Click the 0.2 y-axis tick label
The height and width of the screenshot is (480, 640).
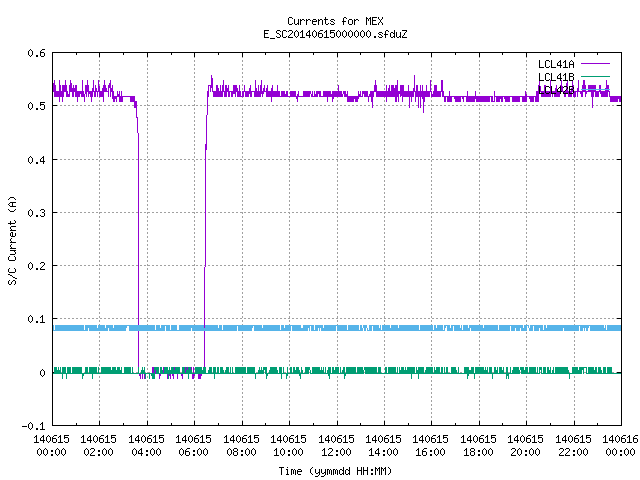click(36, 266)
